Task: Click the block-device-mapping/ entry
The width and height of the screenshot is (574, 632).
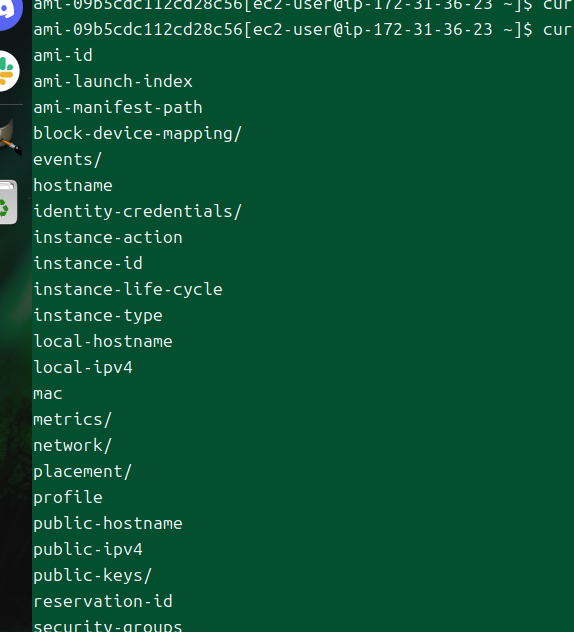Action: [137, 134]
